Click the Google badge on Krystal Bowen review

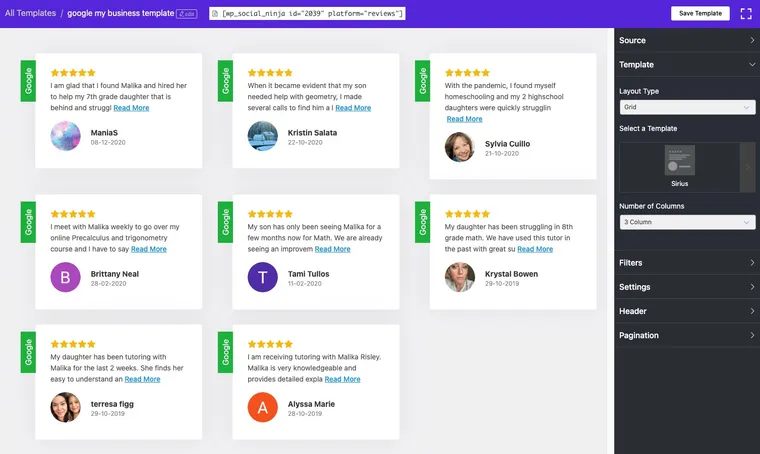423,222
